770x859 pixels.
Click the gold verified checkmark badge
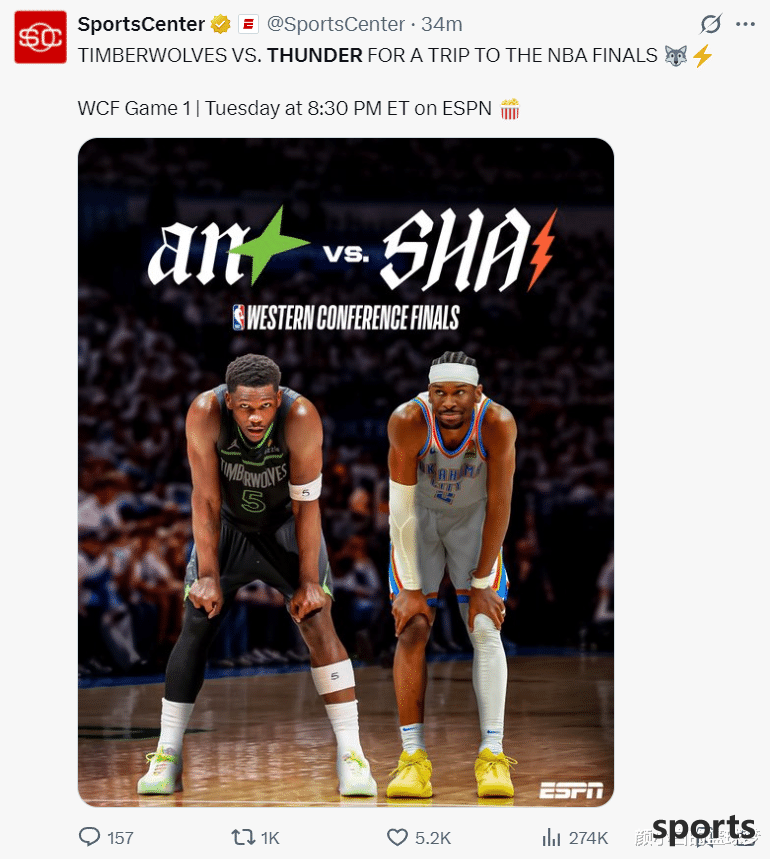tap(220, 24)
